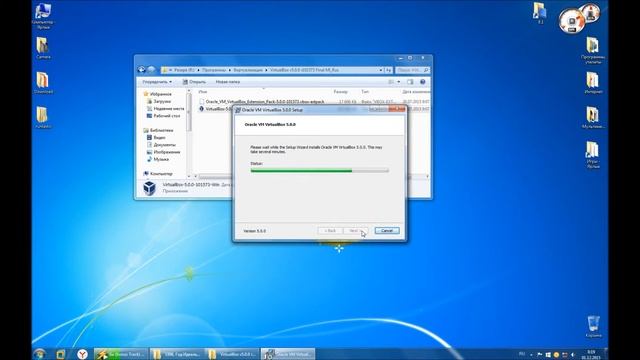Click the disabled Next button in setup
Viewport: 640px width, 360px height.
pos(355,231)
